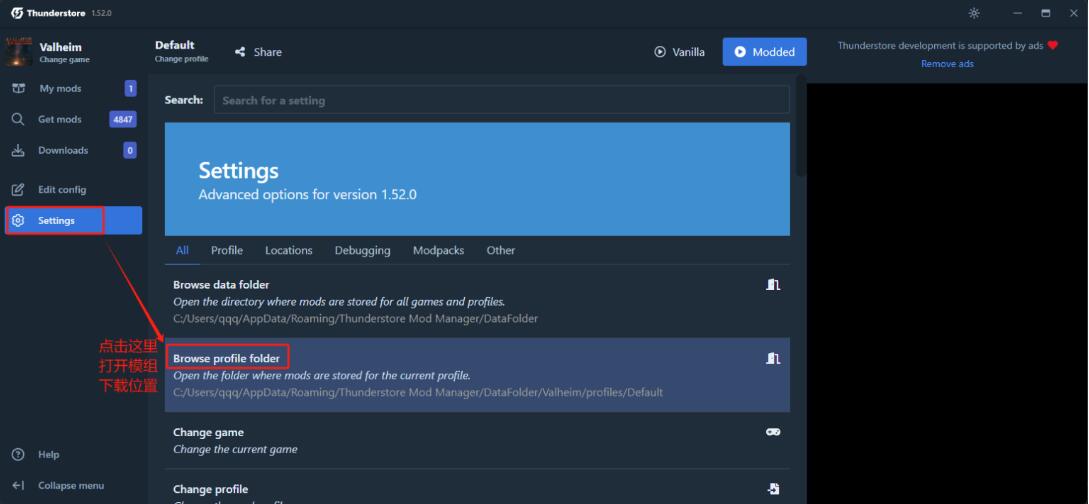Click the Share icon next to Share

pyautogui.click(x=240, y=52)
